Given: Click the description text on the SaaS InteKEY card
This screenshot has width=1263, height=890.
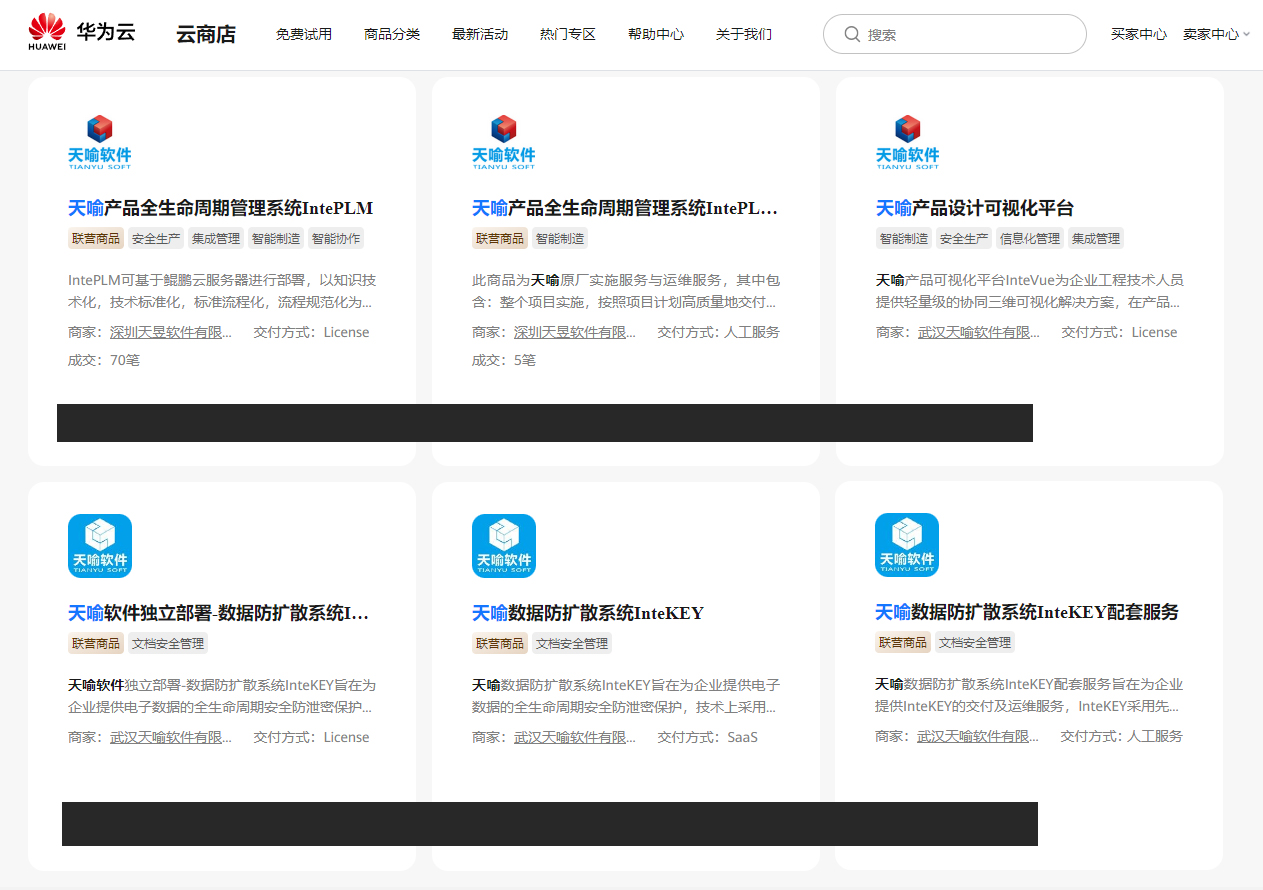Looking at the screenshot, I should pyautogui.click(x=626, y=696).
